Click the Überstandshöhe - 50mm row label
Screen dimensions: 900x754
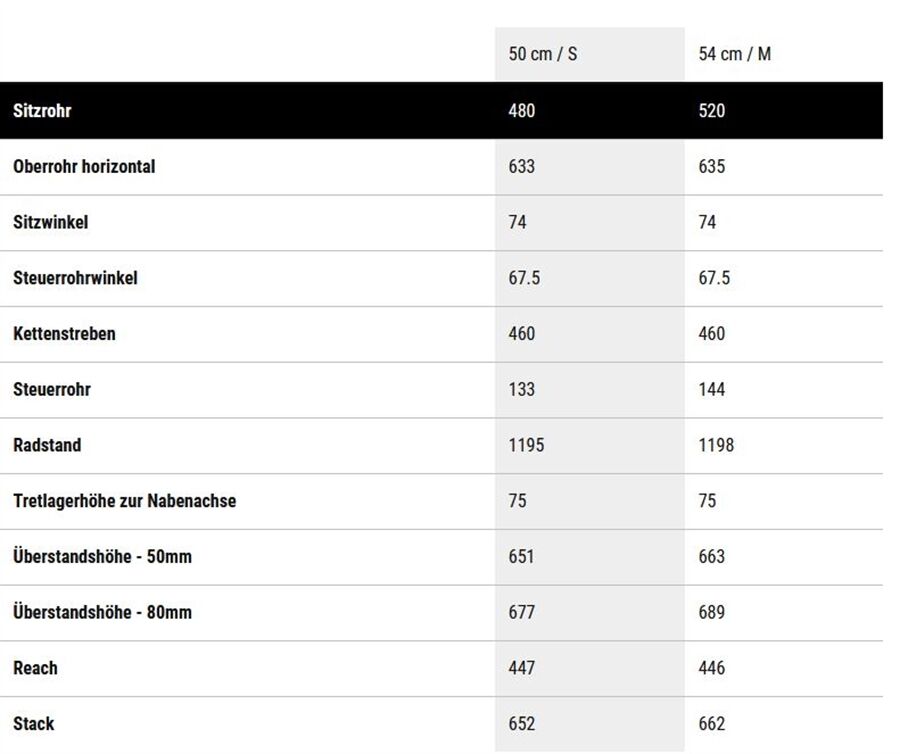coord(102,556)
